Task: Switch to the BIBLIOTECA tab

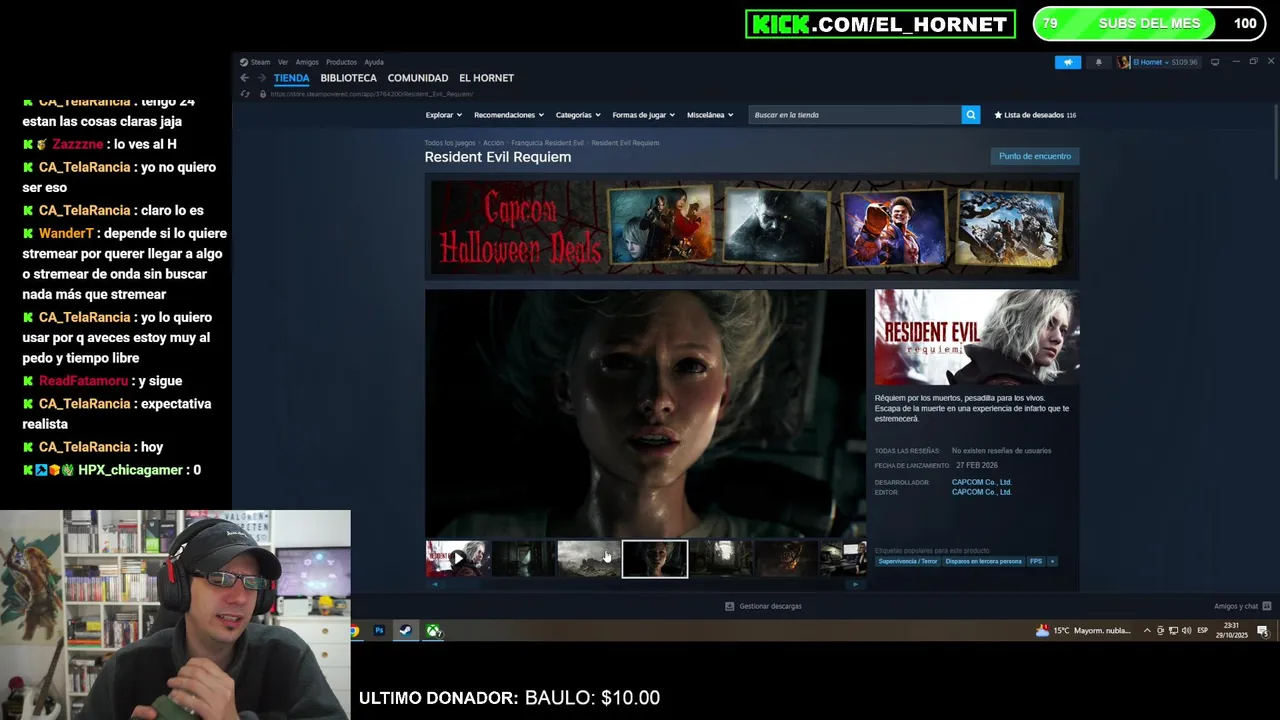Action: coord(349,78)
